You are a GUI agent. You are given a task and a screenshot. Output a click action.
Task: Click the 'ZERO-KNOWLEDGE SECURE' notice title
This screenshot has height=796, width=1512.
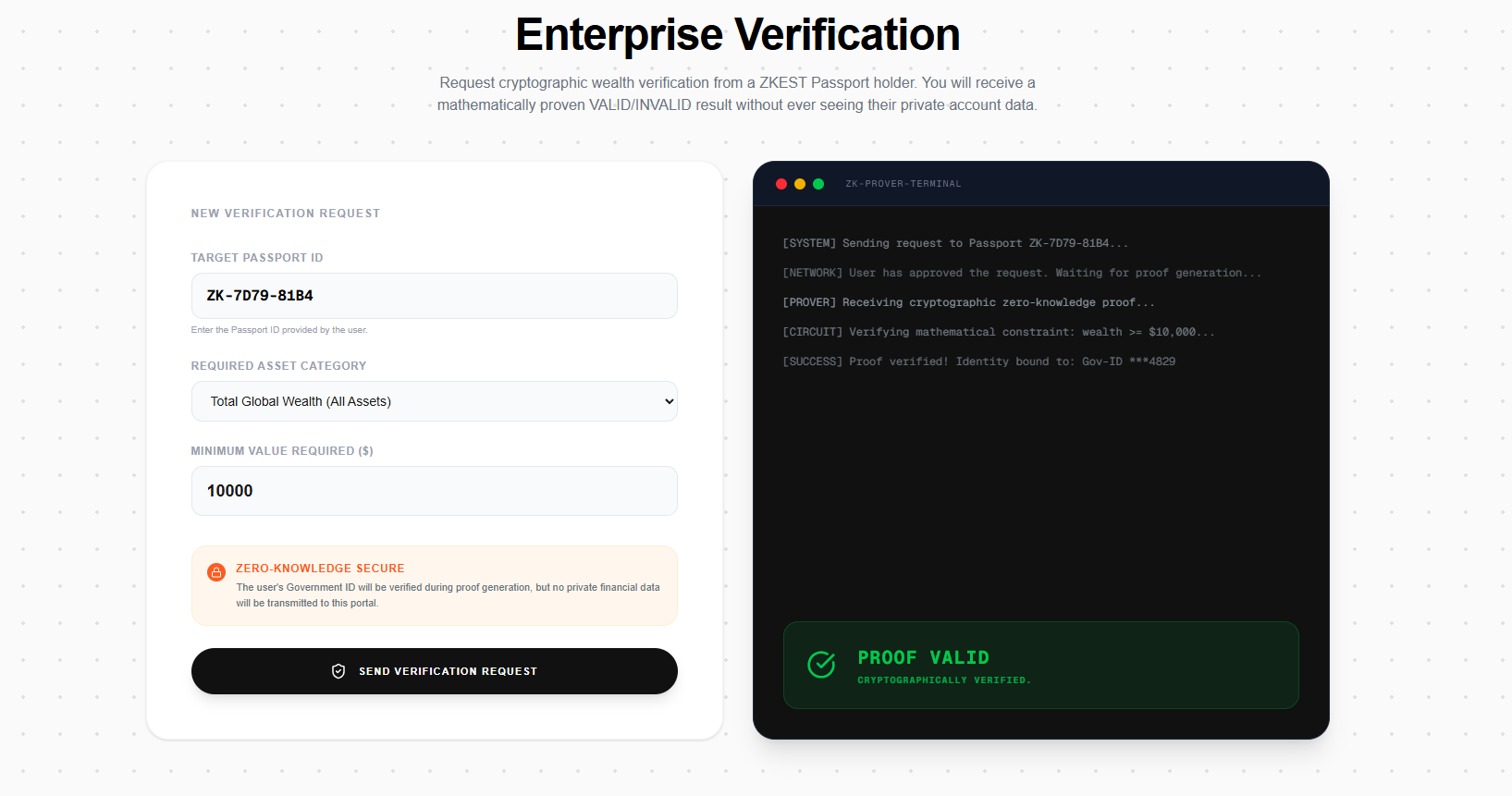click(x=320, y=569)
